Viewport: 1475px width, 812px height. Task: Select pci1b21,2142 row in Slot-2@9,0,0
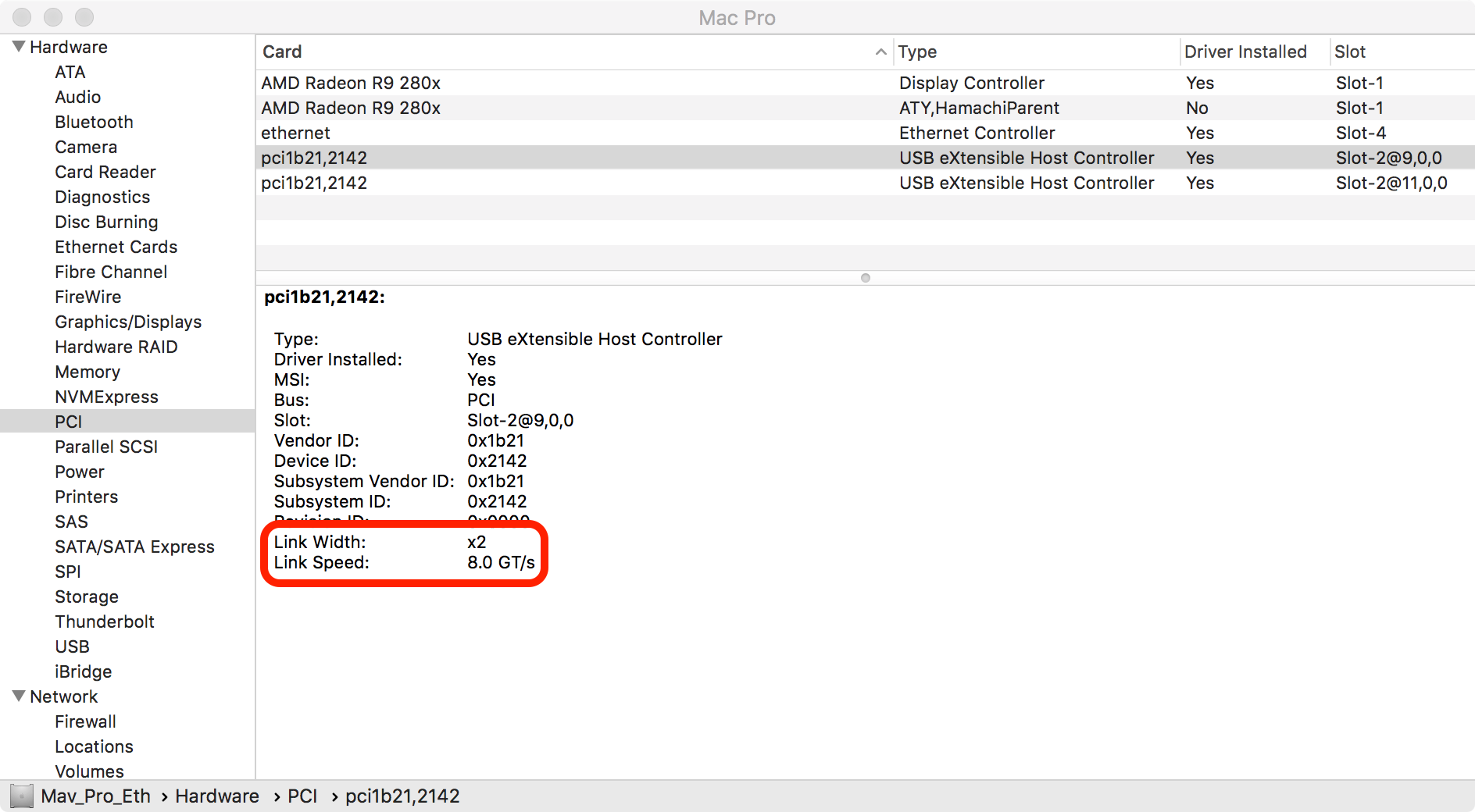point(865,158)
